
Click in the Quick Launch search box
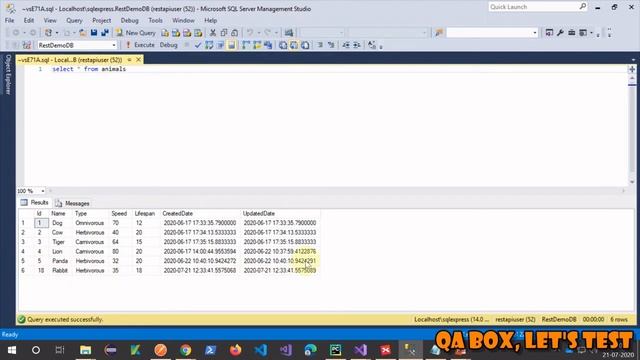533,7
